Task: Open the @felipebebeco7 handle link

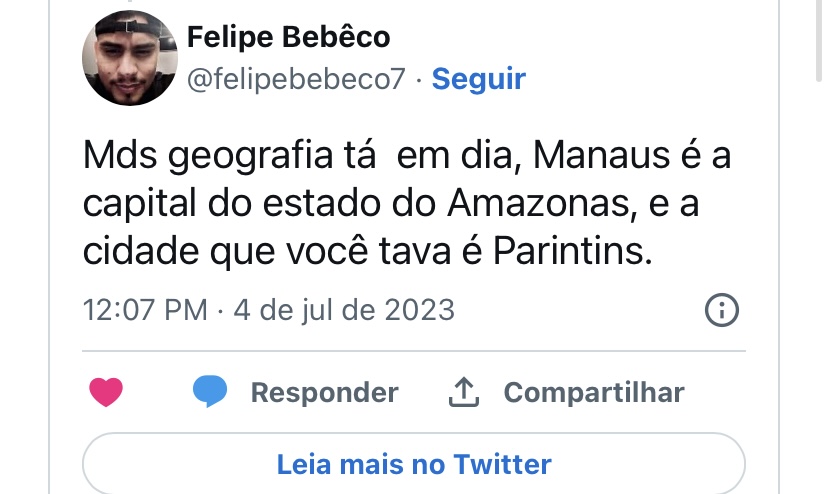Action: click(295, 80)
